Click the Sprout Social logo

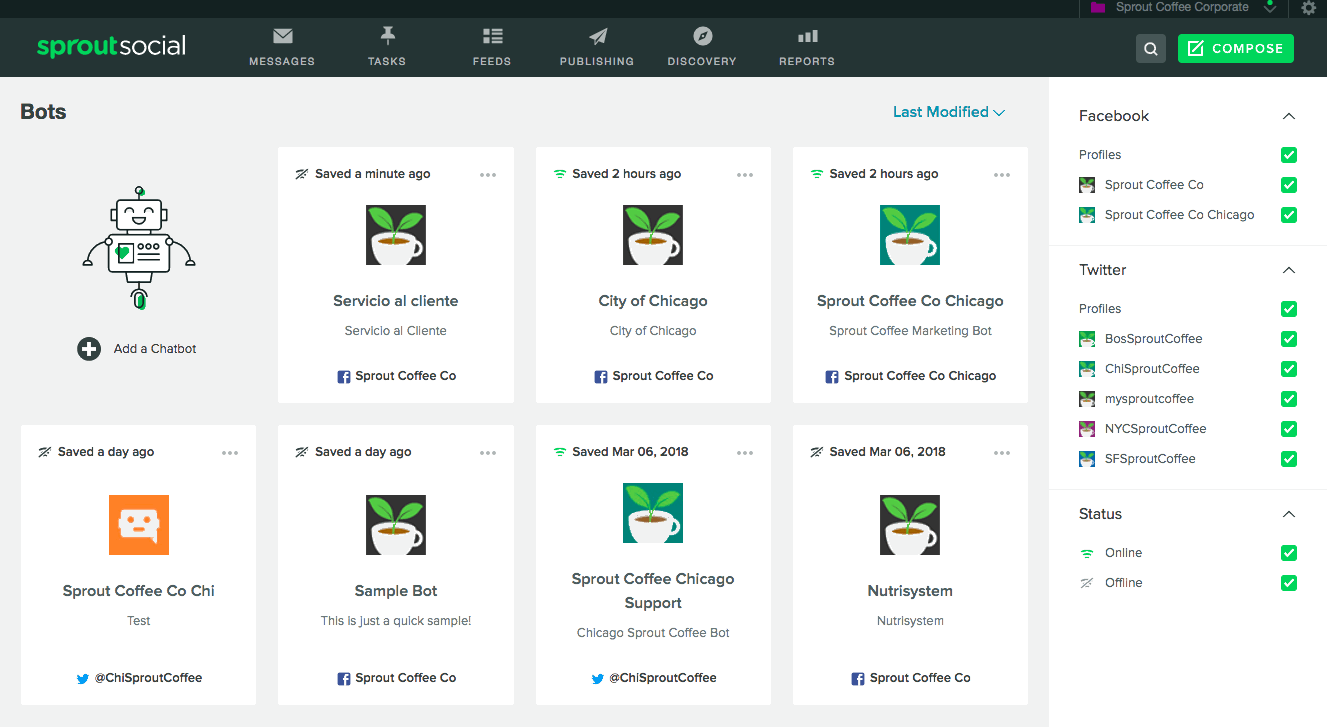pyautogui.click(x=111, y=47)
